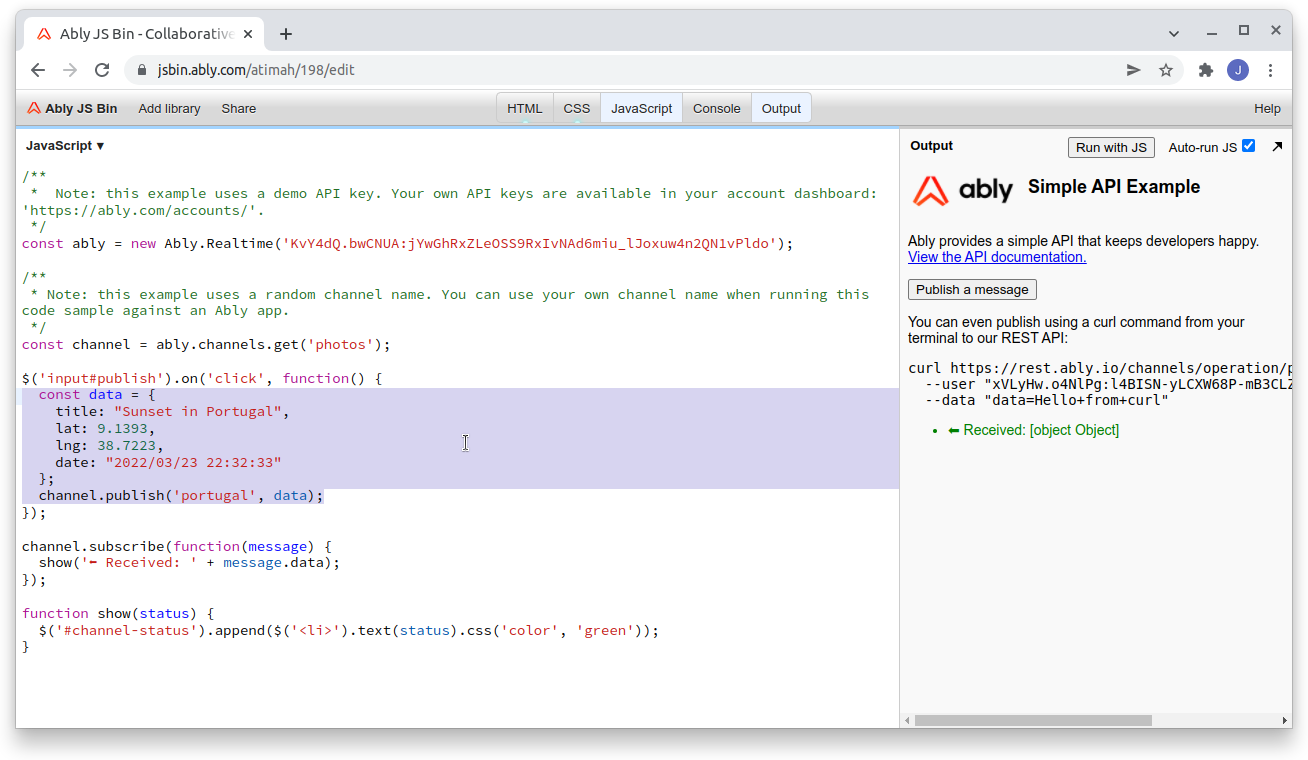Click Publish a message button
The image size is (1308, 760).
(972, 289)
